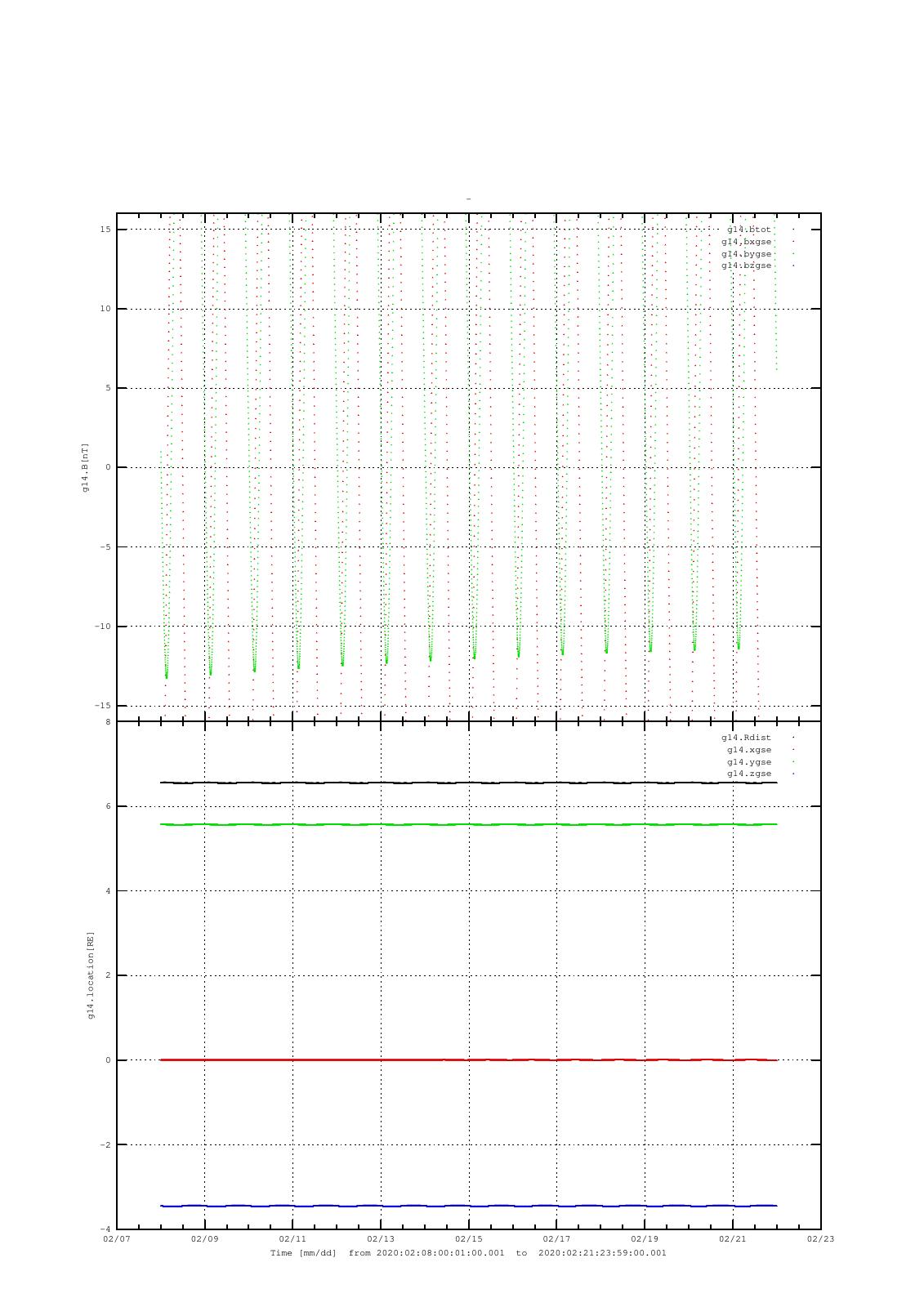This screenshot has width=924, height=1307.
Task: Click the g14.B[nT] vertical axis label
Action: (85, 467)
